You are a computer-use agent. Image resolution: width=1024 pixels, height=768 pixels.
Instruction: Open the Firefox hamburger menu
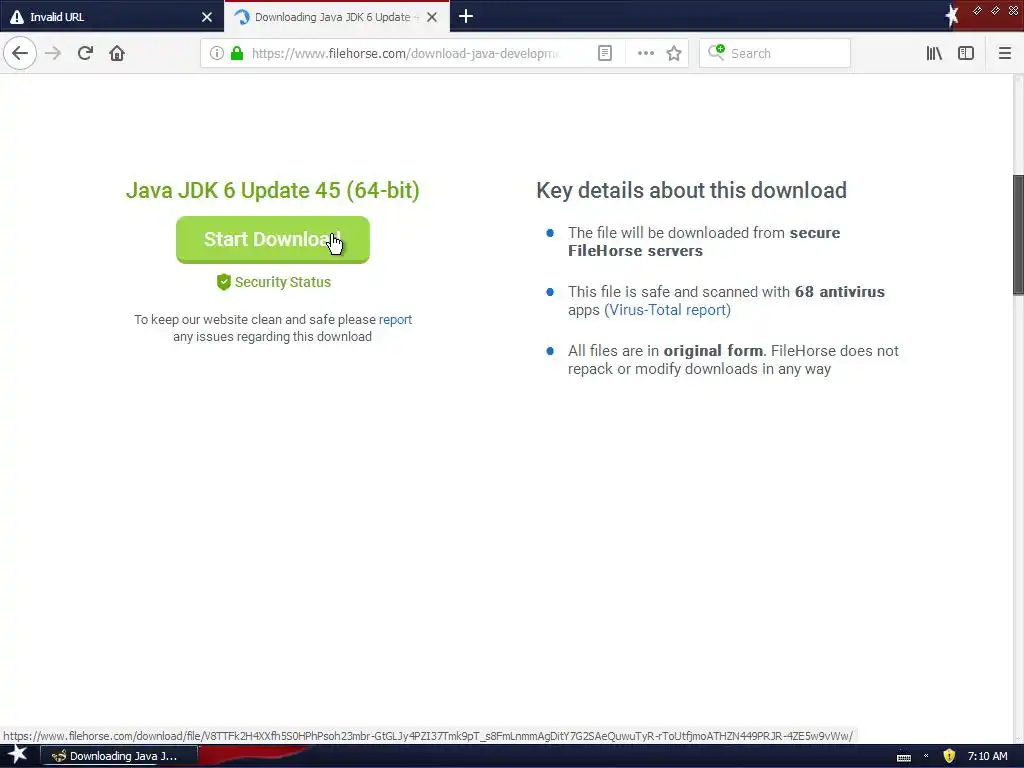coord(1005,54)
